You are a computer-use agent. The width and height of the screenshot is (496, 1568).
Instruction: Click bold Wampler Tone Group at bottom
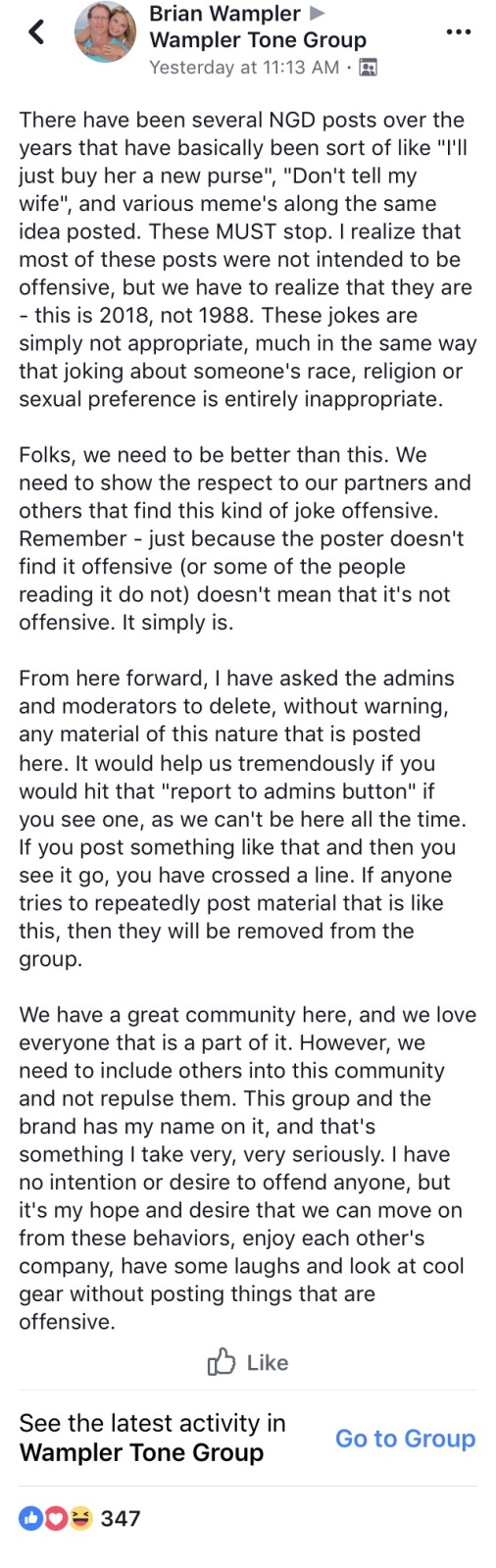point(142,1452)
